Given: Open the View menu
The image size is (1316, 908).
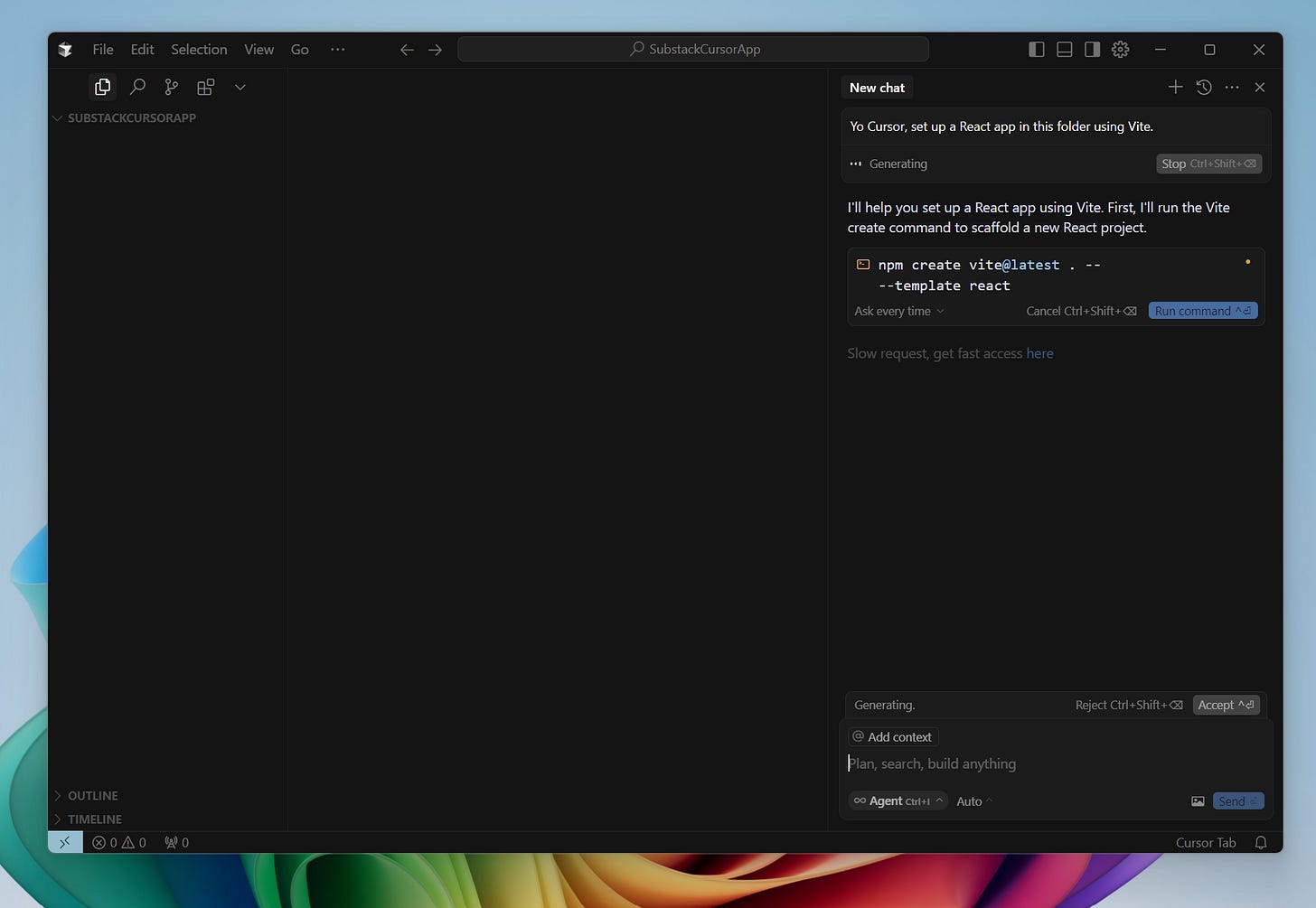Looking at the screenshot, I should pyautogui.click(x=258, y=50).
